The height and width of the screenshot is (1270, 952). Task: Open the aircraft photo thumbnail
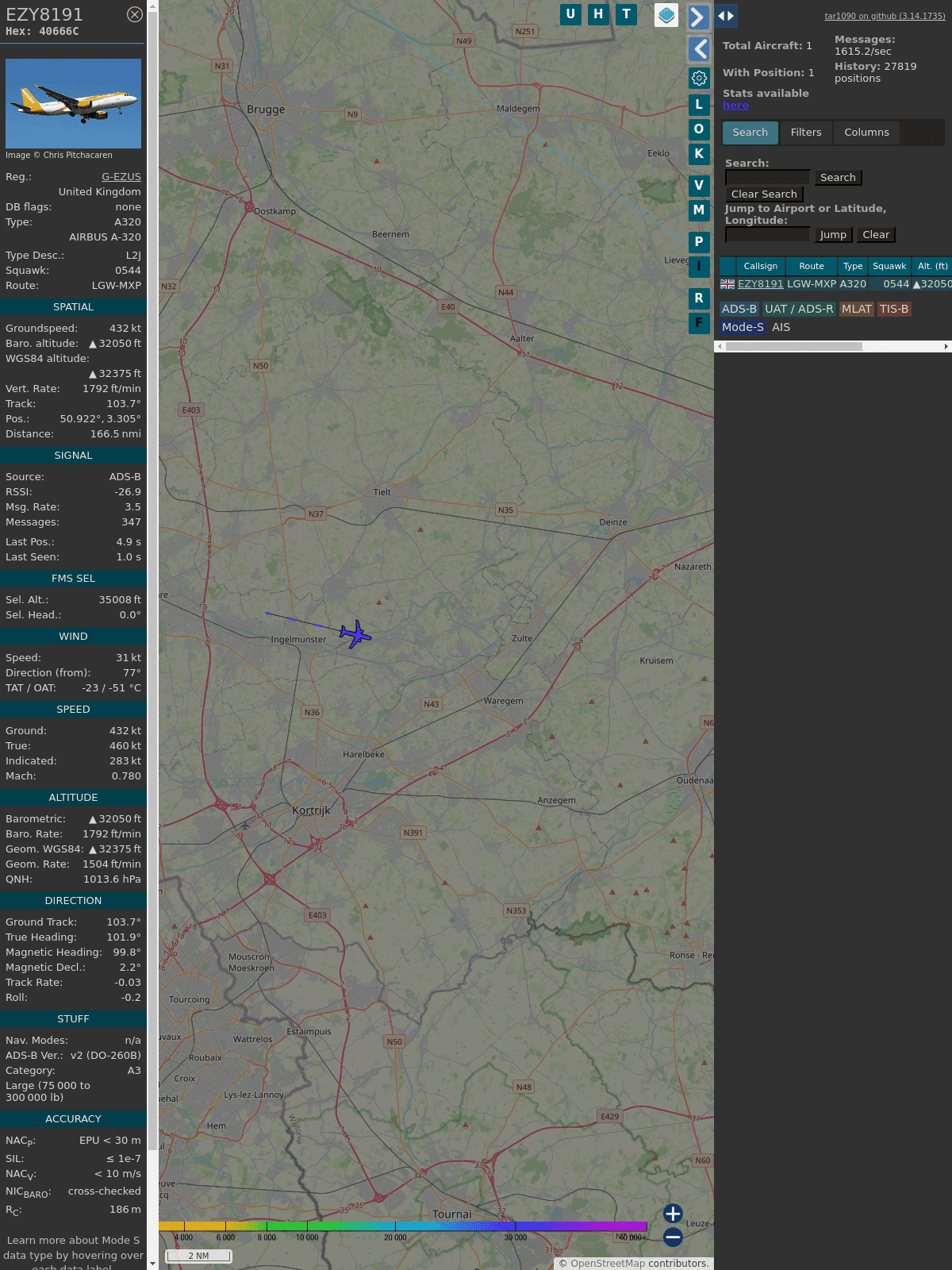(x=73, y=103)
